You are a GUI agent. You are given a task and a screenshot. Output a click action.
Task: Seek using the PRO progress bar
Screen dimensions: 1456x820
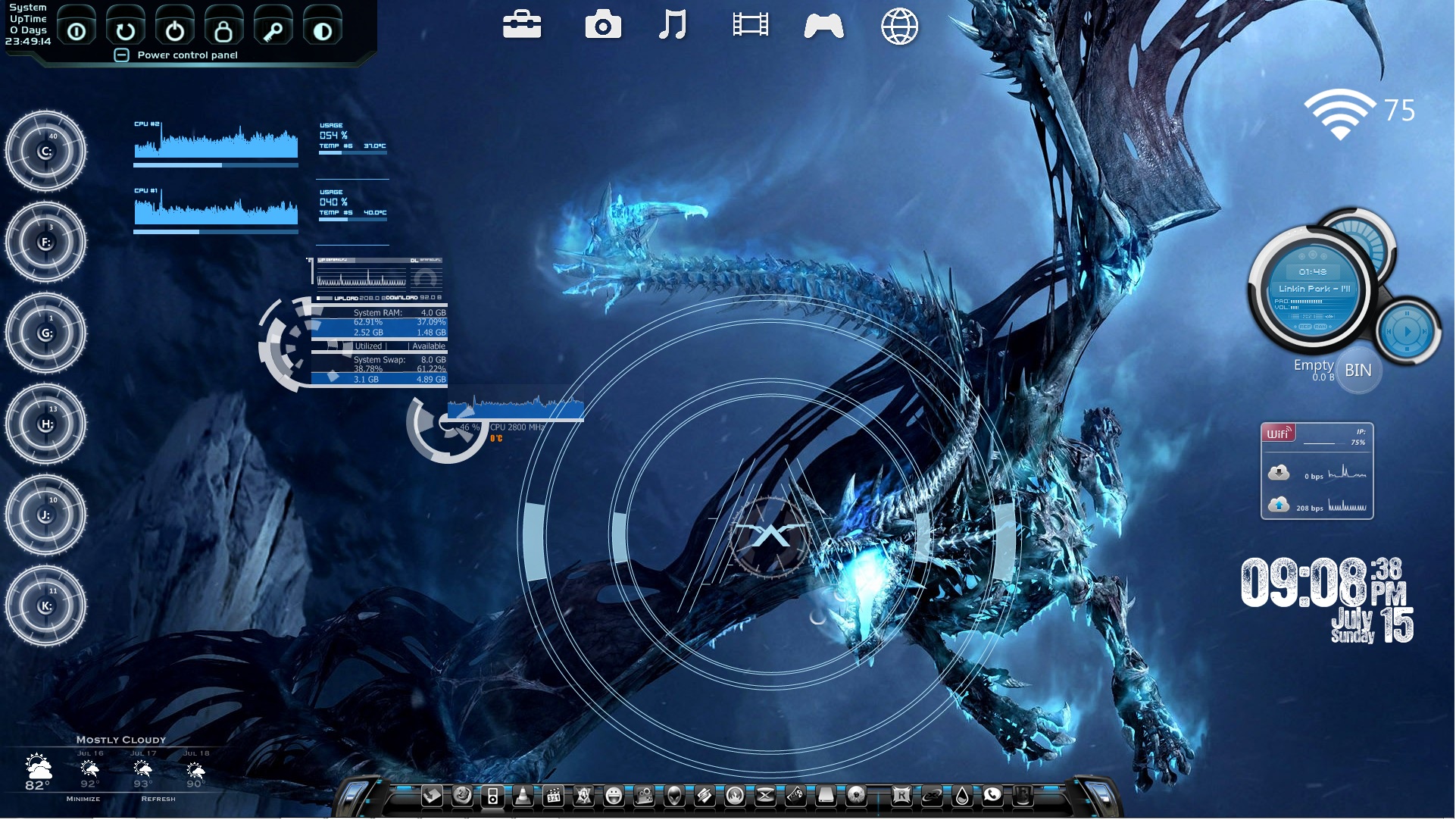[x=1323, y=302]
